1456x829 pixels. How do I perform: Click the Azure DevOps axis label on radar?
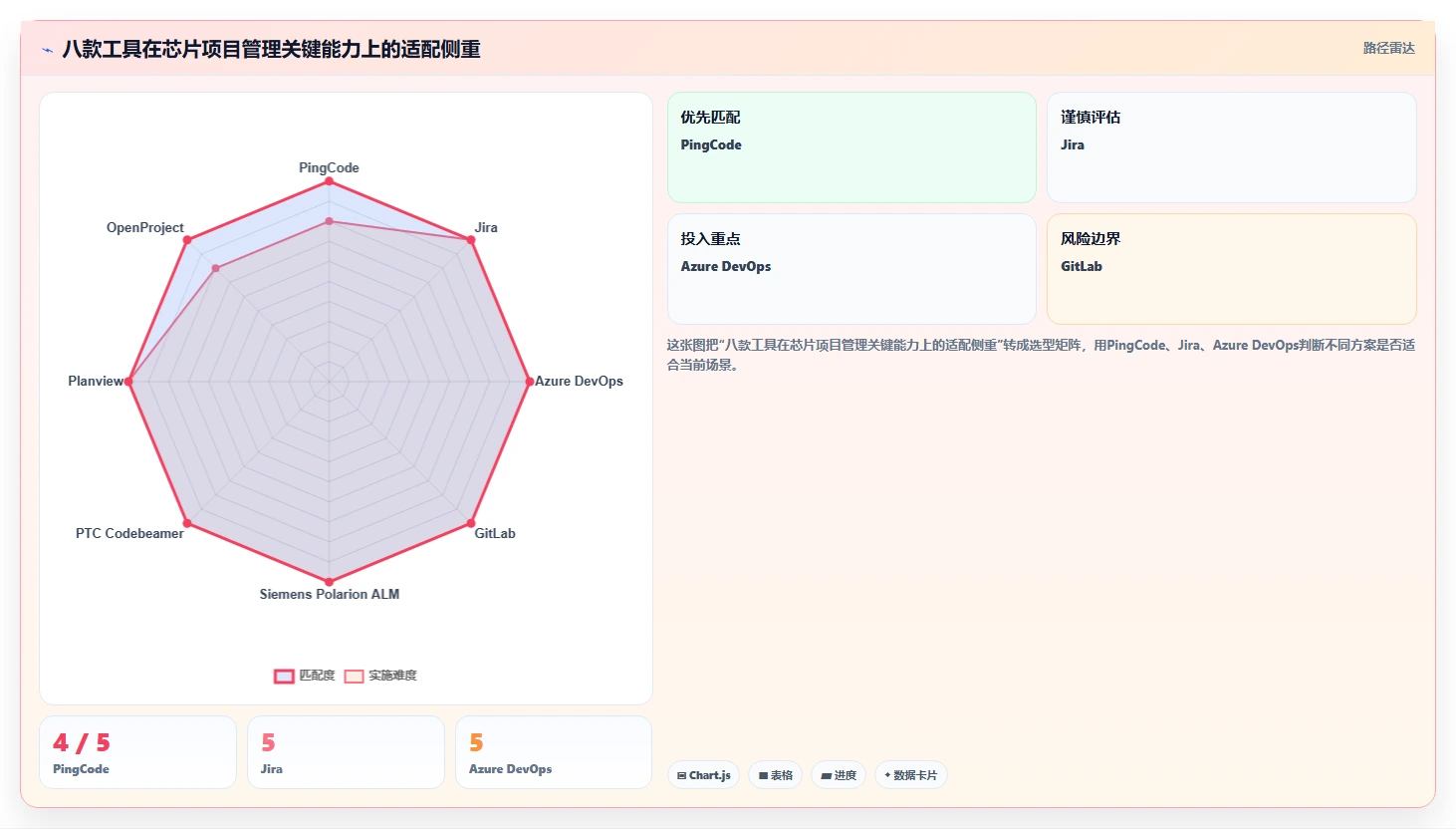pos(579,381)
